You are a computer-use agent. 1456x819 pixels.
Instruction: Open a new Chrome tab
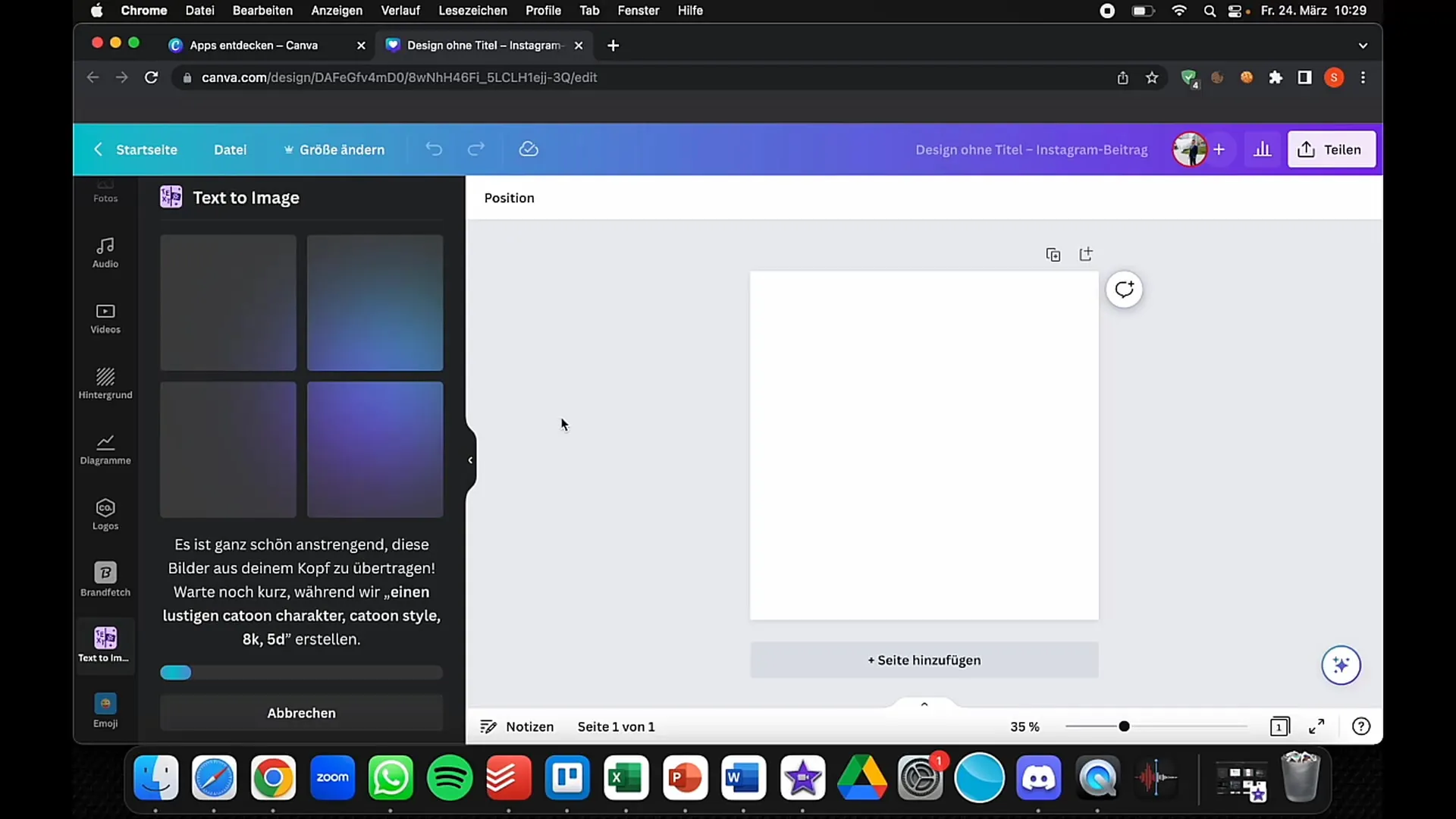coord(613,45)
